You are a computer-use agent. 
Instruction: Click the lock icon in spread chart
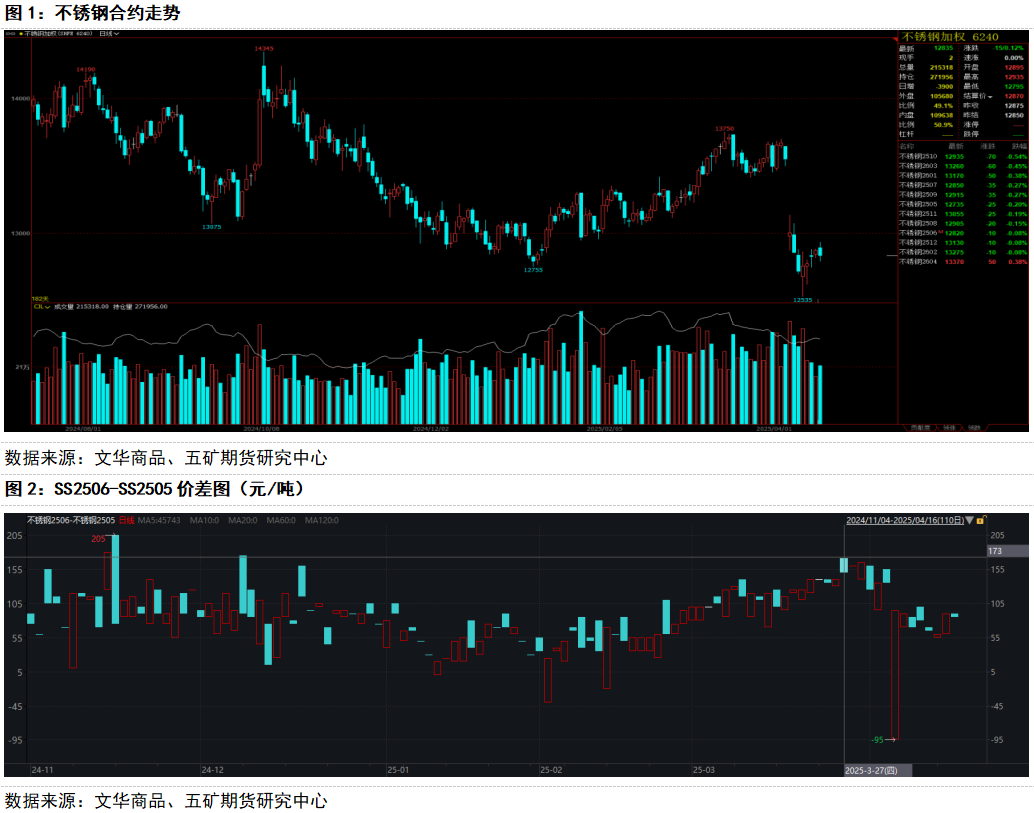click(981, 520)
